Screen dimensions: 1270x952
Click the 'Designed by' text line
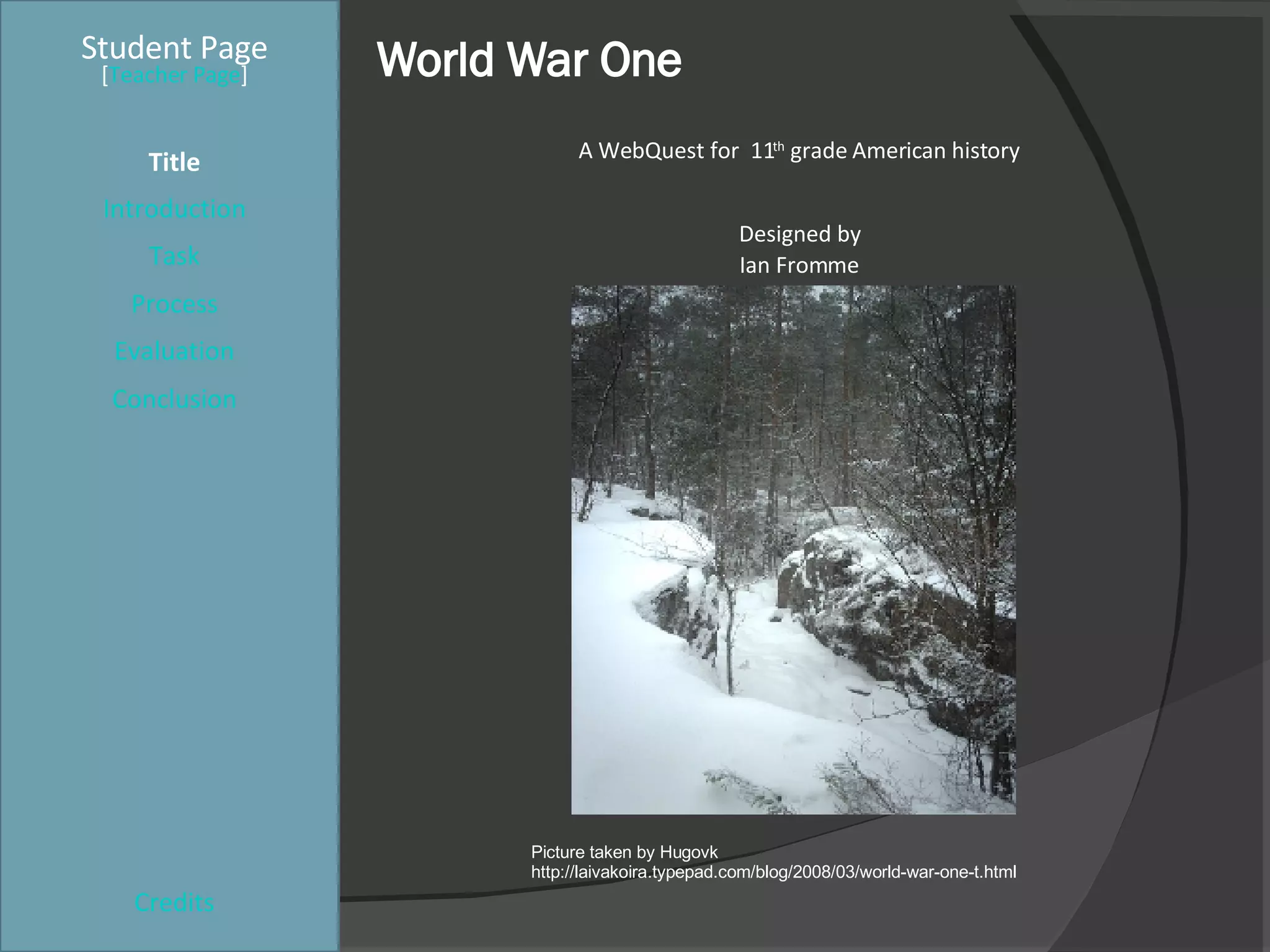[x=799, y=234]
